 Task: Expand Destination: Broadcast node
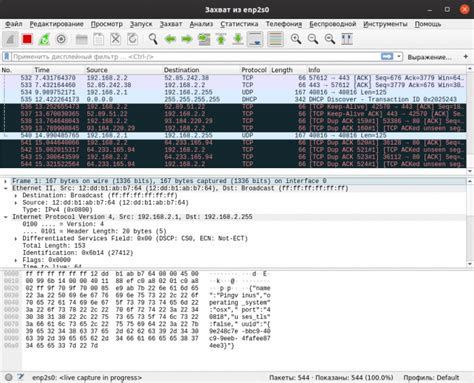[x=16, y=196]
